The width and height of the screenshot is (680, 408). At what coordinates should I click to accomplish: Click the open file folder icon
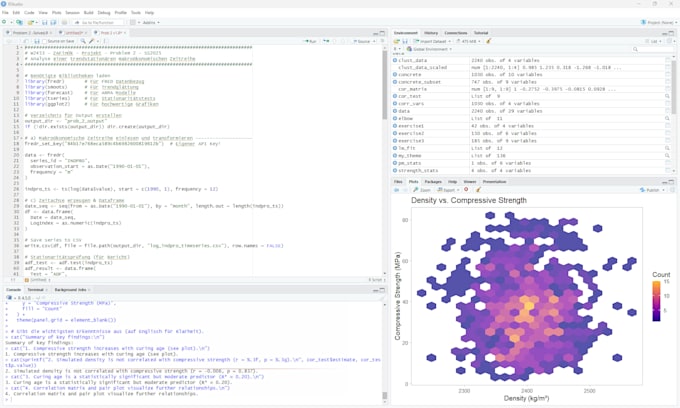coord(30,22)
